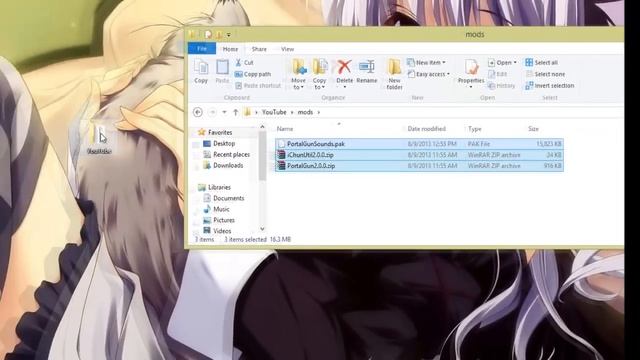The image size is (640, 360).
Task: Switch to the View ribbon tab
Action: click(287, 49)
